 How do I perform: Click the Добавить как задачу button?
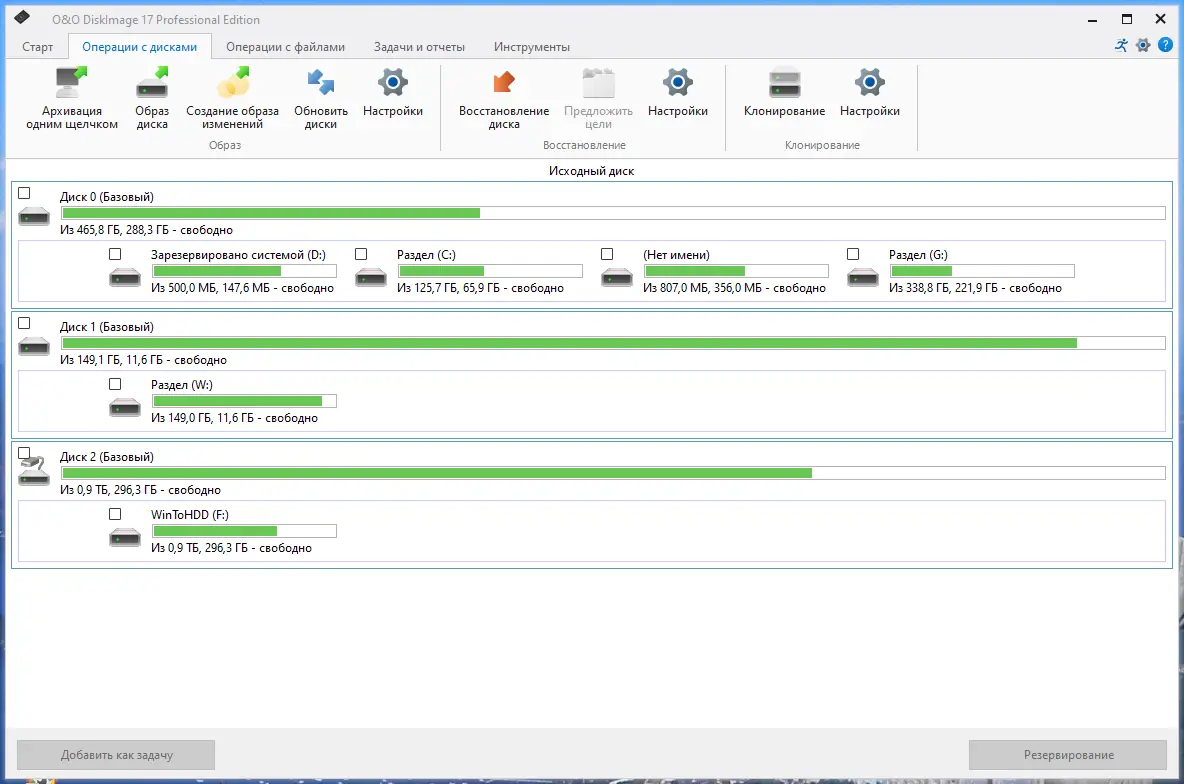point(116,755)
